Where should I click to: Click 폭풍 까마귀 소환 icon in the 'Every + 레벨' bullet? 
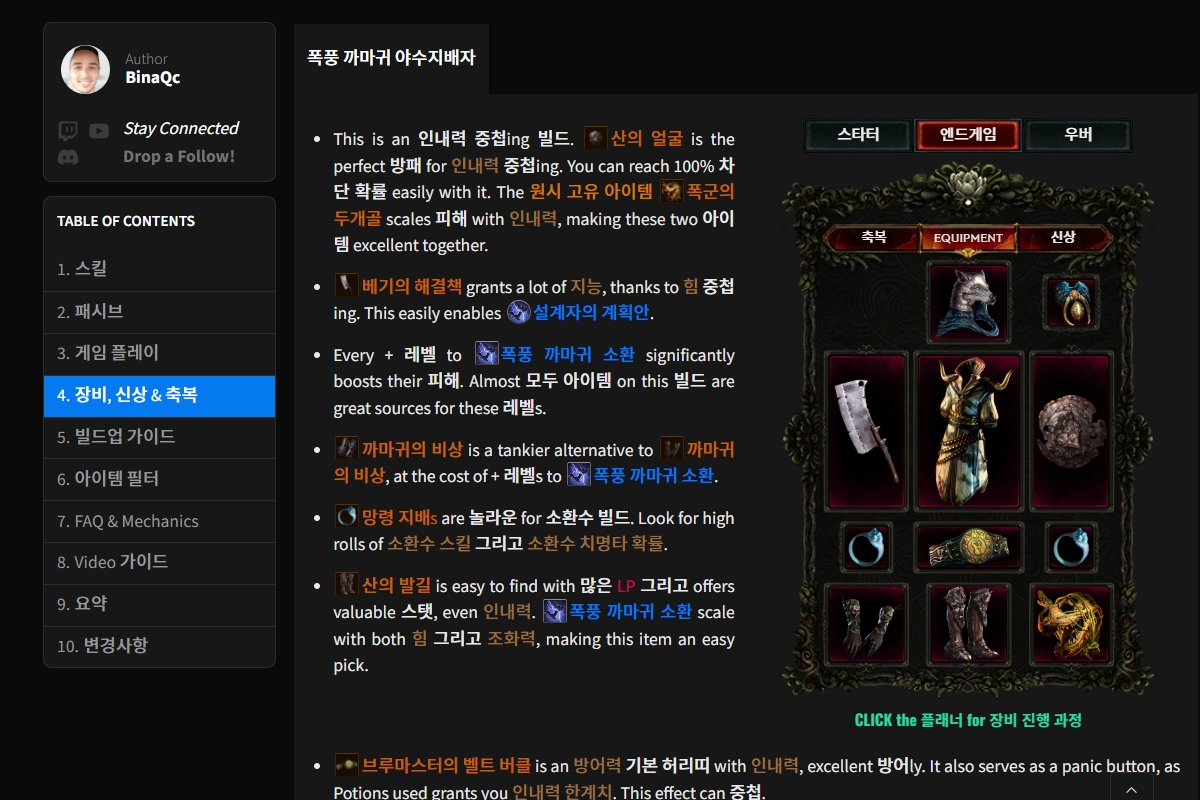click(x=487, y=354)
